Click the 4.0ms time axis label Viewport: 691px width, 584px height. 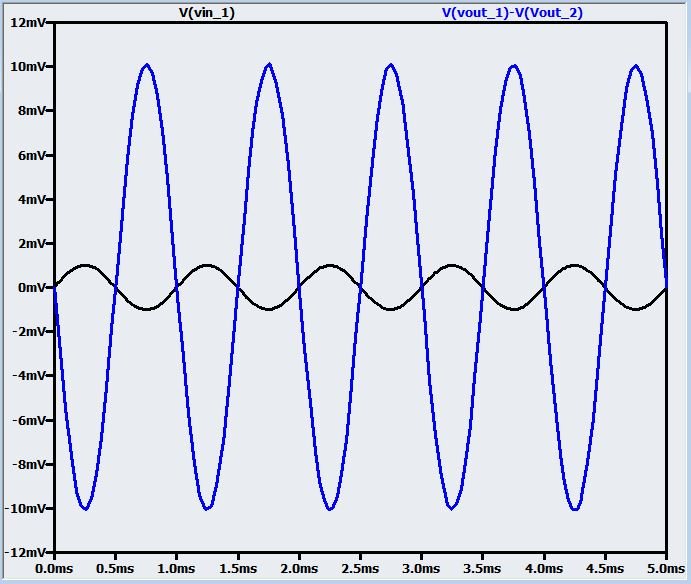(x=544, y=569)
